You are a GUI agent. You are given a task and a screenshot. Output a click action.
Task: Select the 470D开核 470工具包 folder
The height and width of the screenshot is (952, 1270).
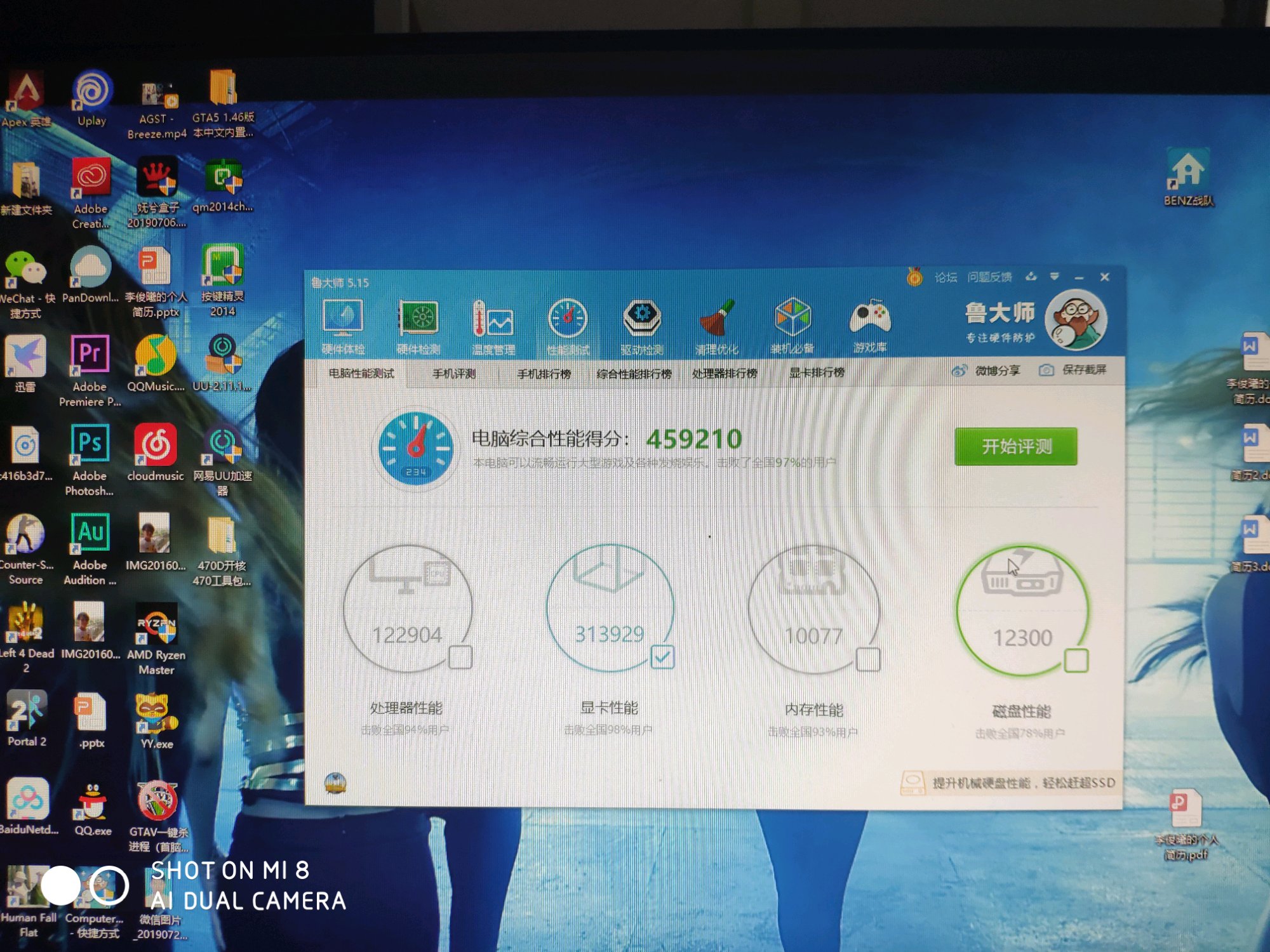(222, 552)
